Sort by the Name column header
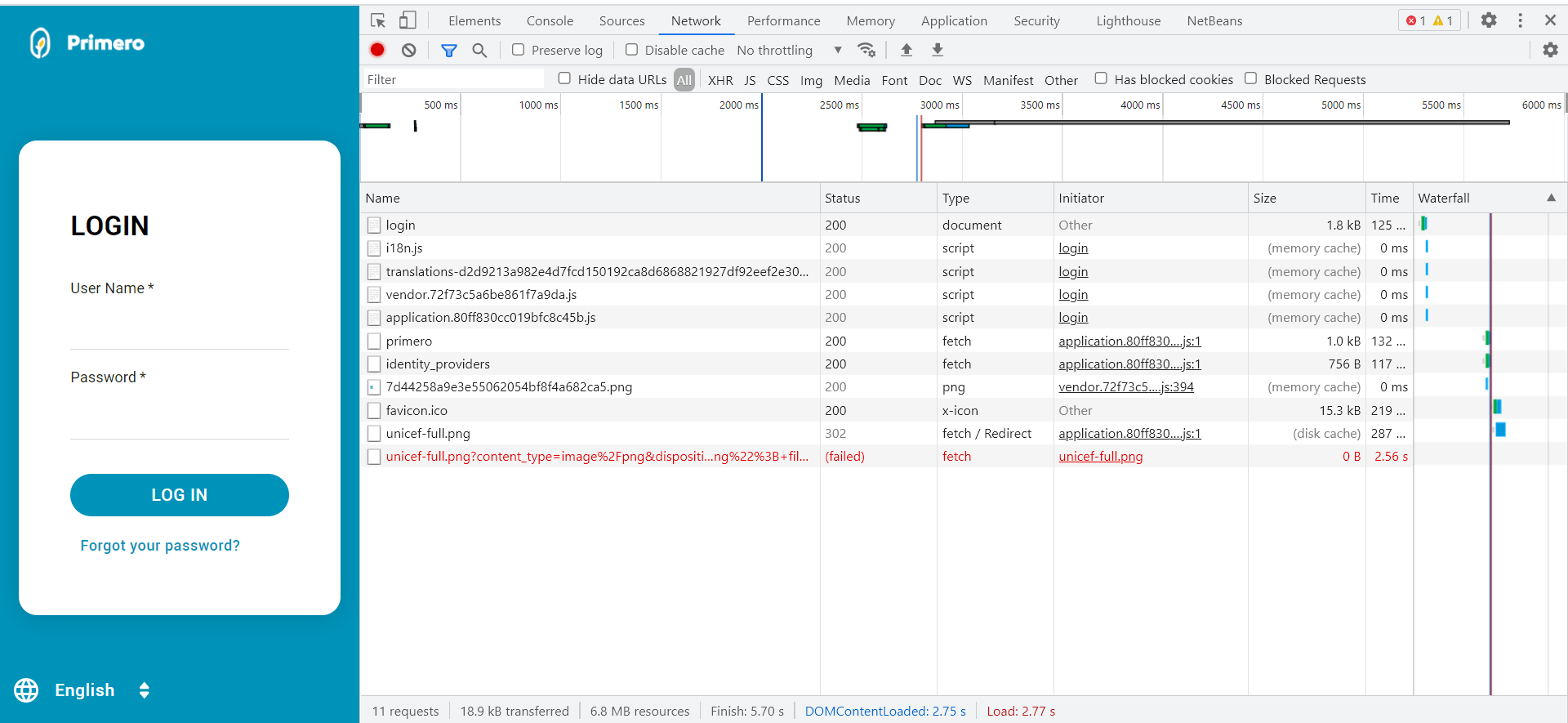Image resolution: width=1568 pixels, height=723 pixels. point(590,198)
